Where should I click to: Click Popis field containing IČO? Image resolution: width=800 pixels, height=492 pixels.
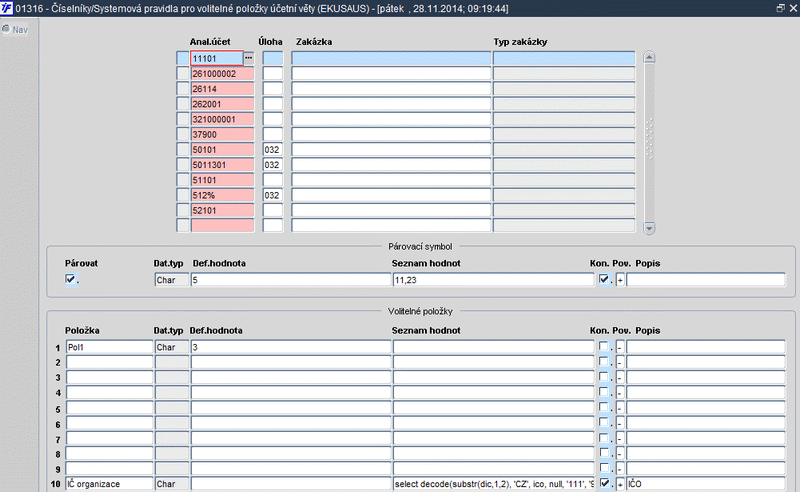click(x=706, y=484)
